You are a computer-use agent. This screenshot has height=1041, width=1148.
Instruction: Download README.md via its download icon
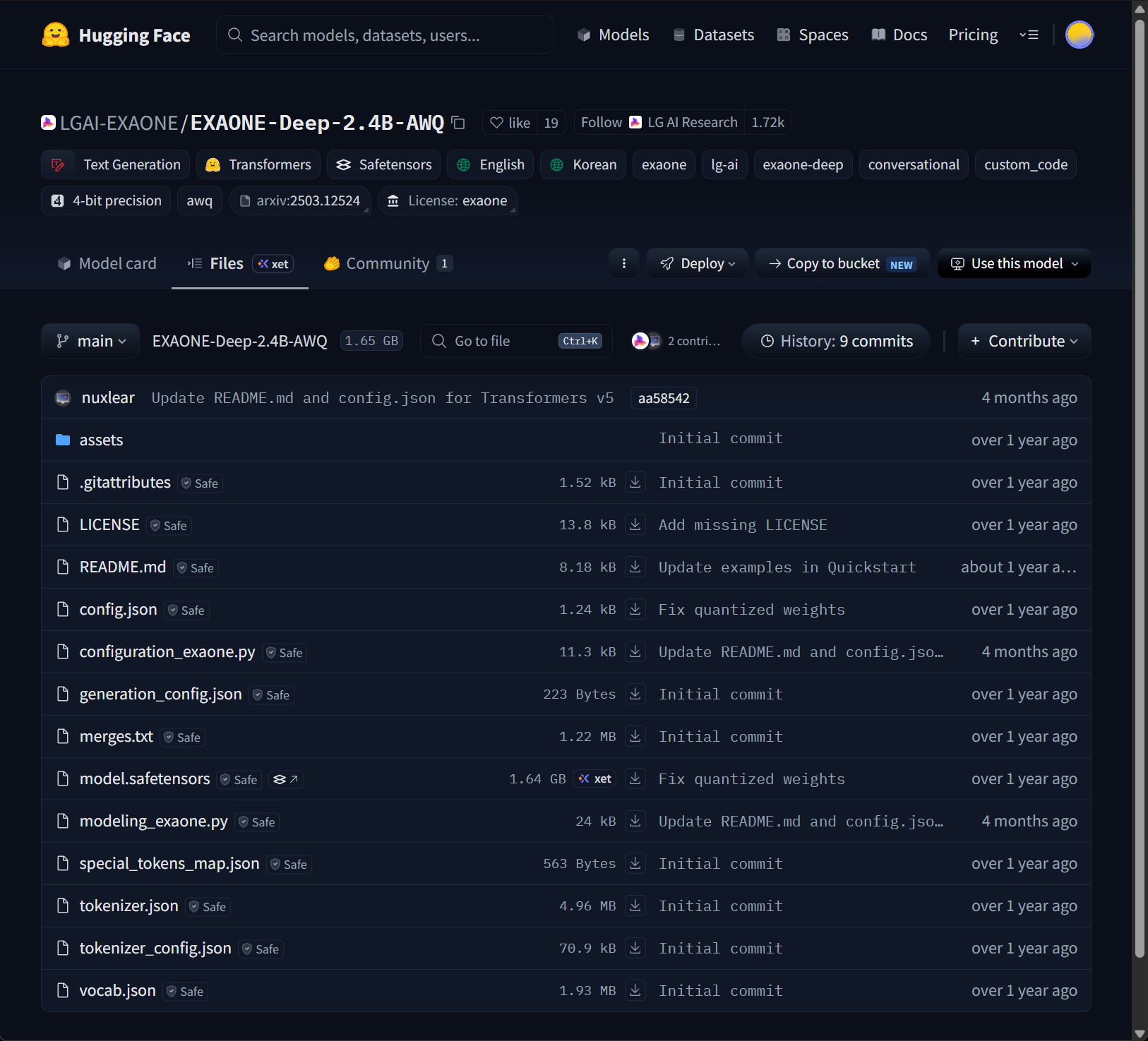pyautogui.click(x=635, y=567)
